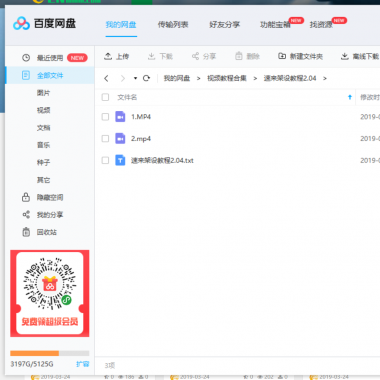The height and width of the screenshot is (380, 380).
Task: Select 全部文件 in the sidebar
Action: (50, 76)
